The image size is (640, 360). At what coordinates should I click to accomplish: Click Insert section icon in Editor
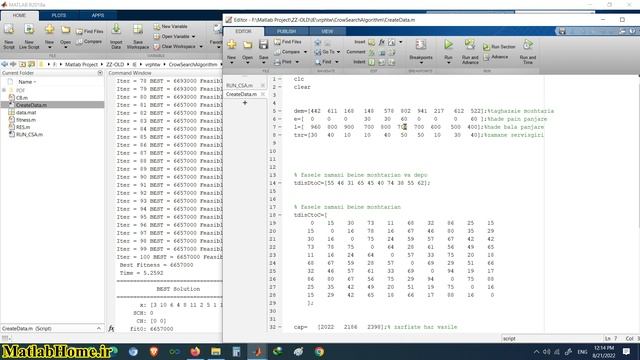pyautogui.click(x=371, y=42)
